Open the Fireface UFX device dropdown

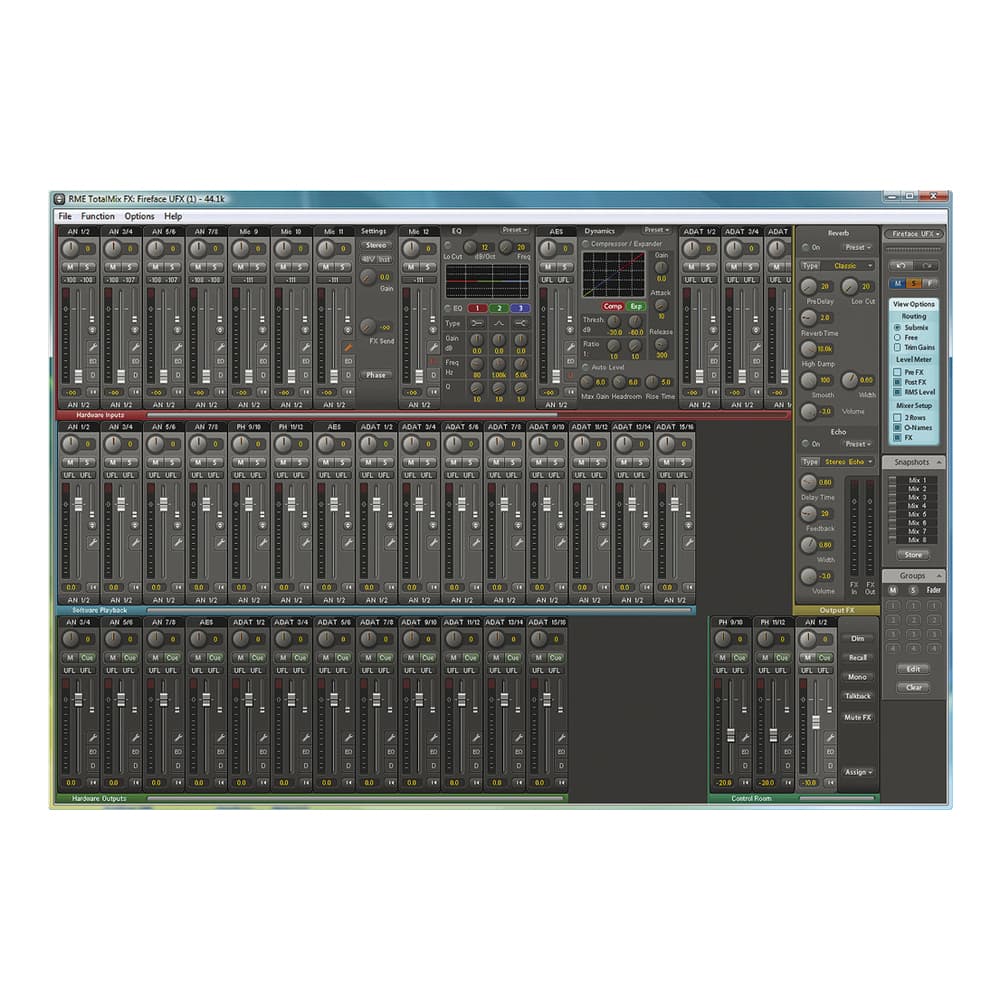coord(914,233)
